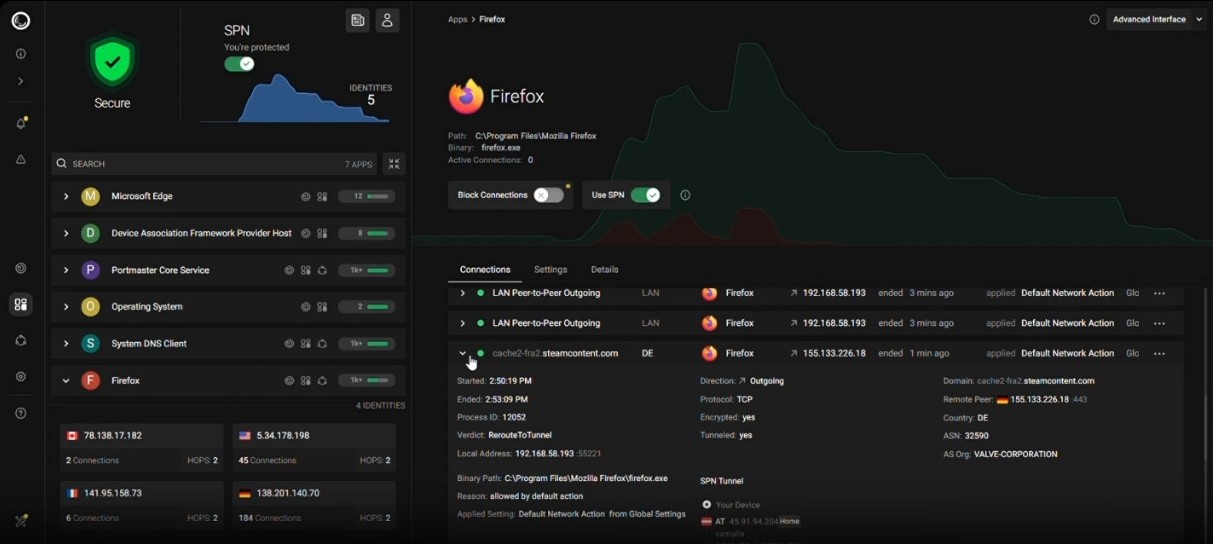The width and height of the screenshot is (1213, 544).
Task: Click the ASN 32590 value
Action: pos(976,435)
